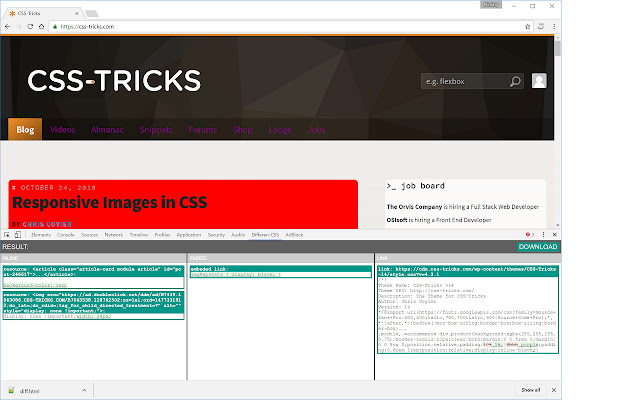Image resolution: width=640 pixels, height=400 pixels.
Task: Click the CSS-TRICKS site logo
Action: (x=114, y=80)
